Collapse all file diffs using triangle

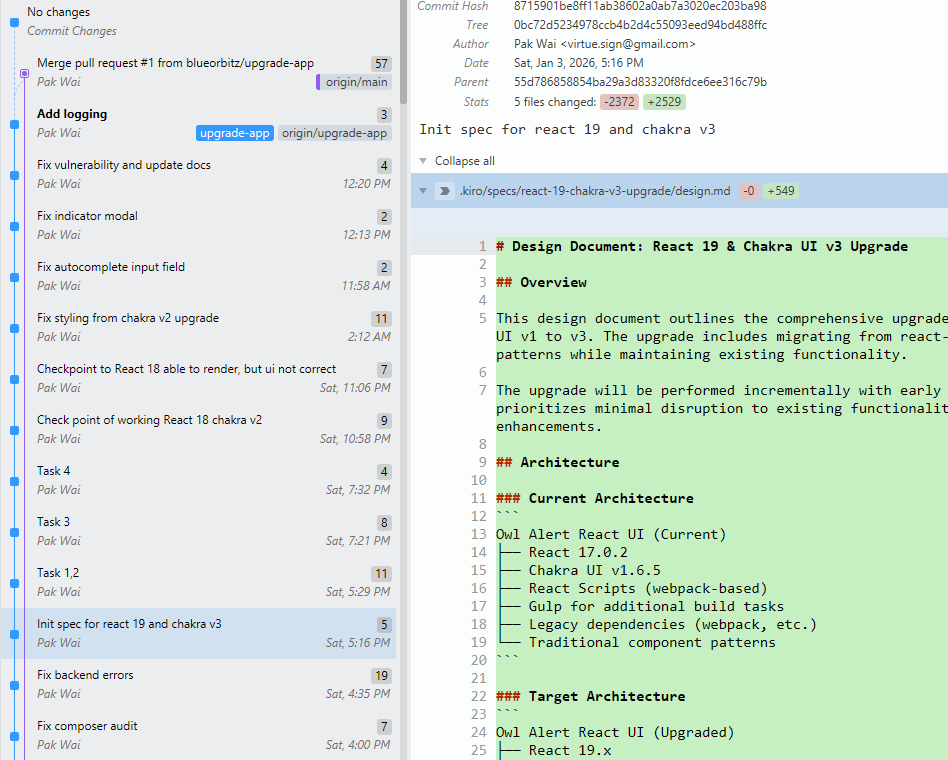[x=424, y=161]
